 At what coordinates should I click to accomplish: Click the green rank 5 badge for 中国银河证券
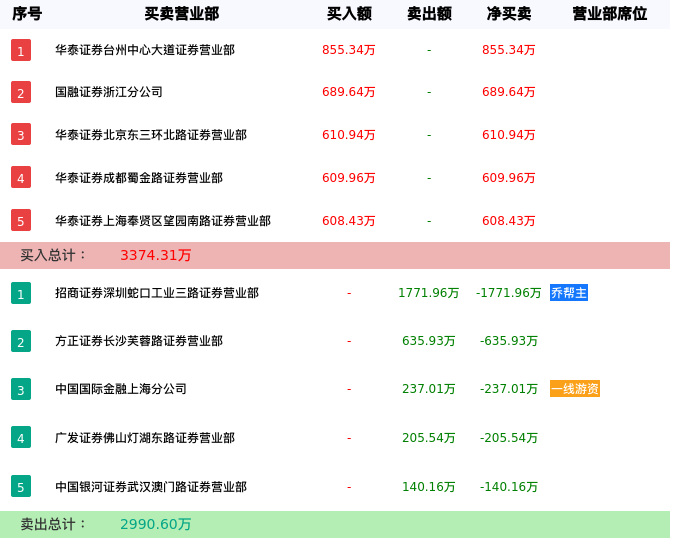pos(21,486)
